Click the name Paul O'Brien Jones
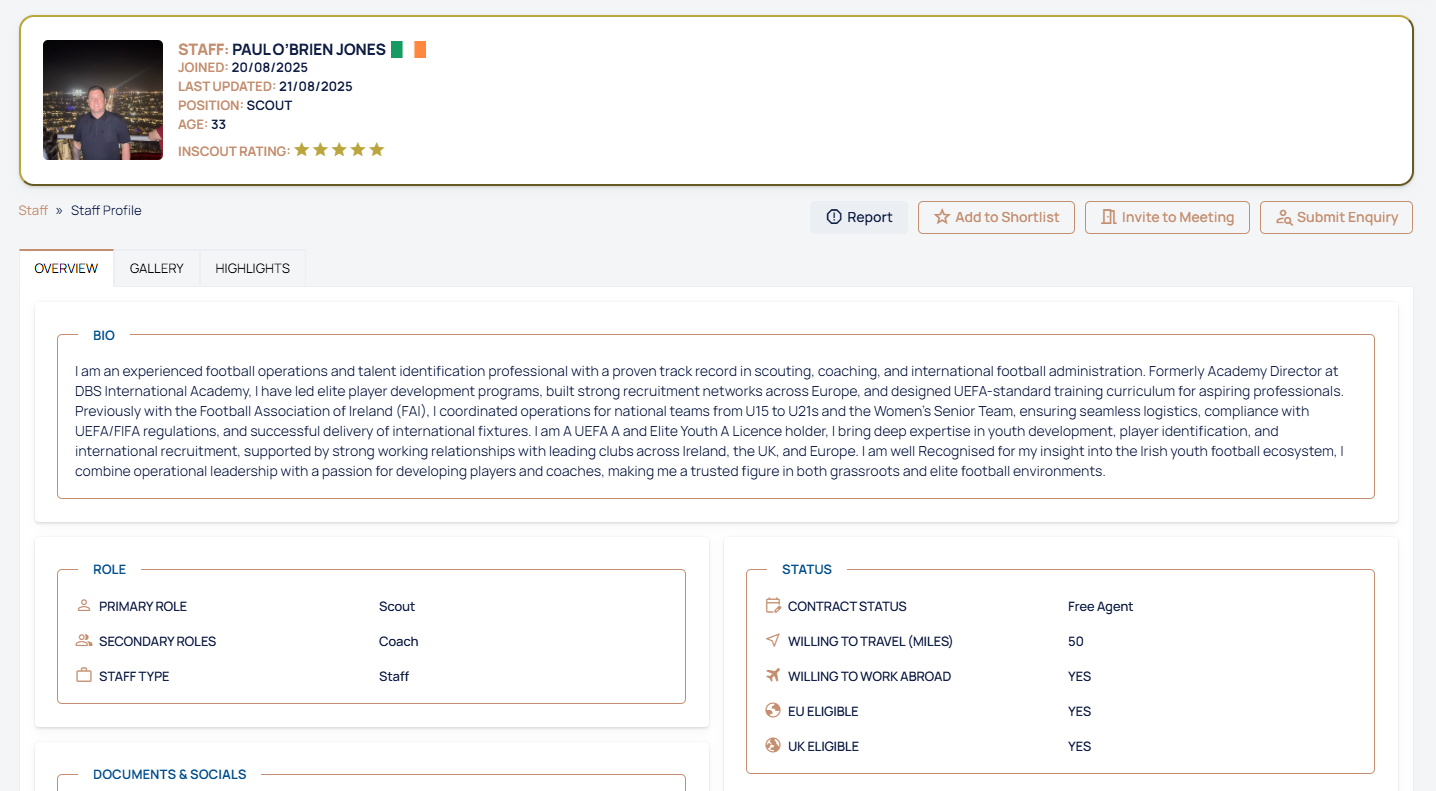1436x791 pixels. 309,49
